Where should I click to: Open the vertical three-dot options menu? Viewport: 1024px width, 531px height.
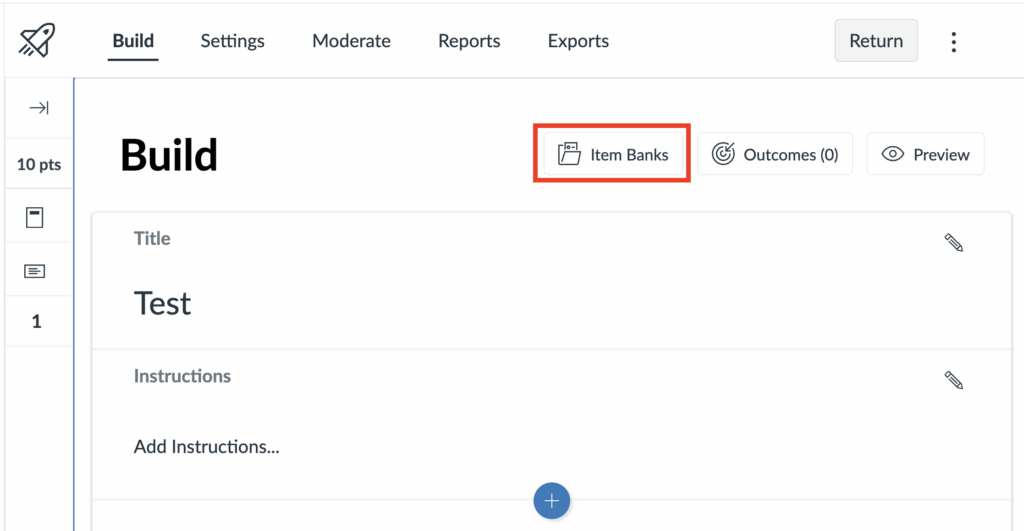pos(953,41)
